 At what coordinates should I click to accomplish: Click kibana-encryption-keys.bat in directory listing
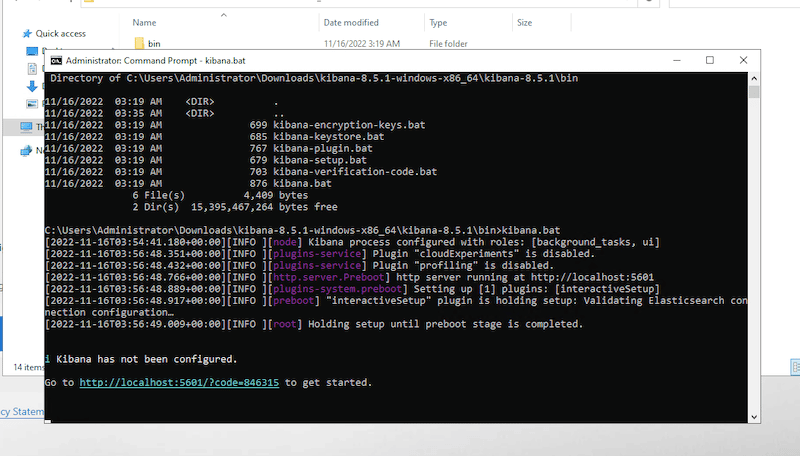pos(349,125)
